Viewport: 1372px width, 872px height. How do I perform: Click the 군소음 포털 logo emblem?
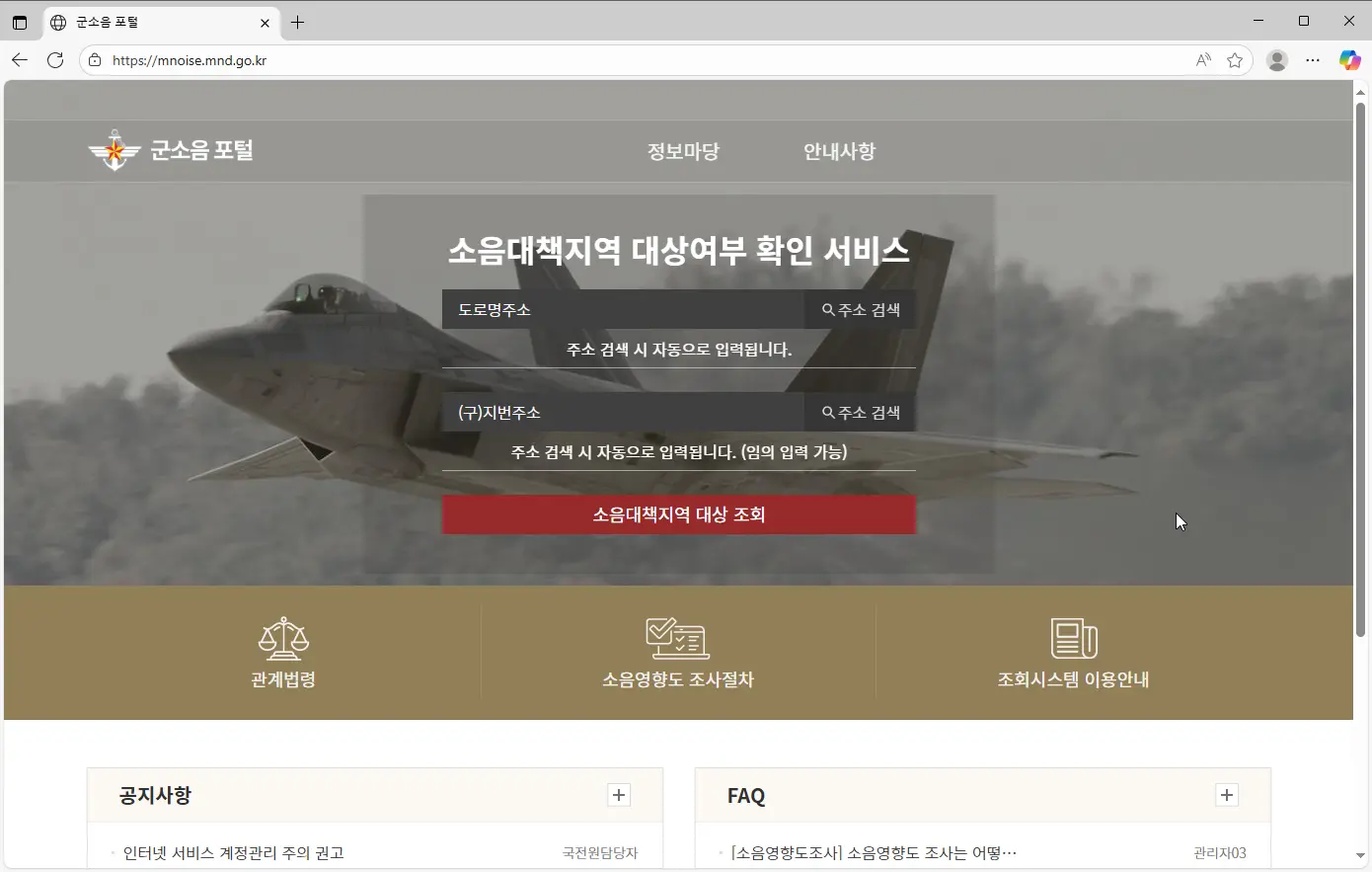tap(114, 151)
